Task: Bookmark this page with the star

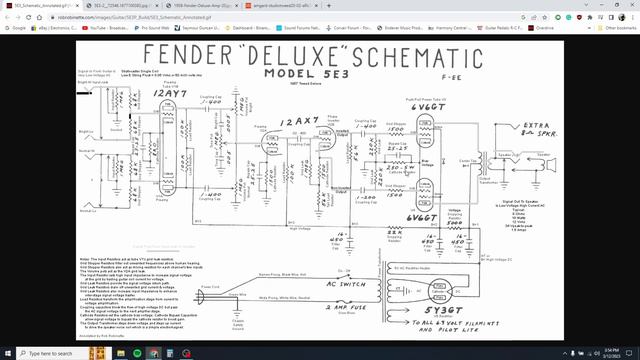Action: click(x=544, y=18)
